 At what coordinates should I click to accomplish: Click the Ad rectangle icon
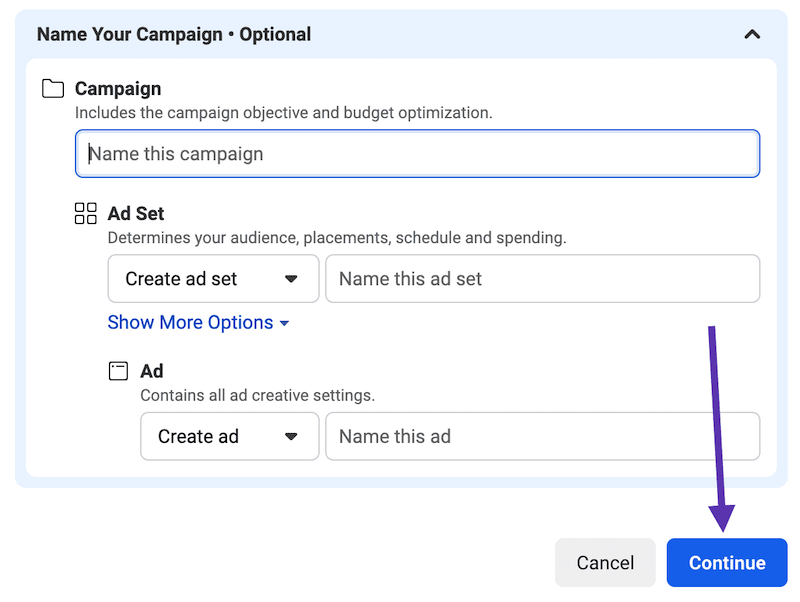coord(117,370)
